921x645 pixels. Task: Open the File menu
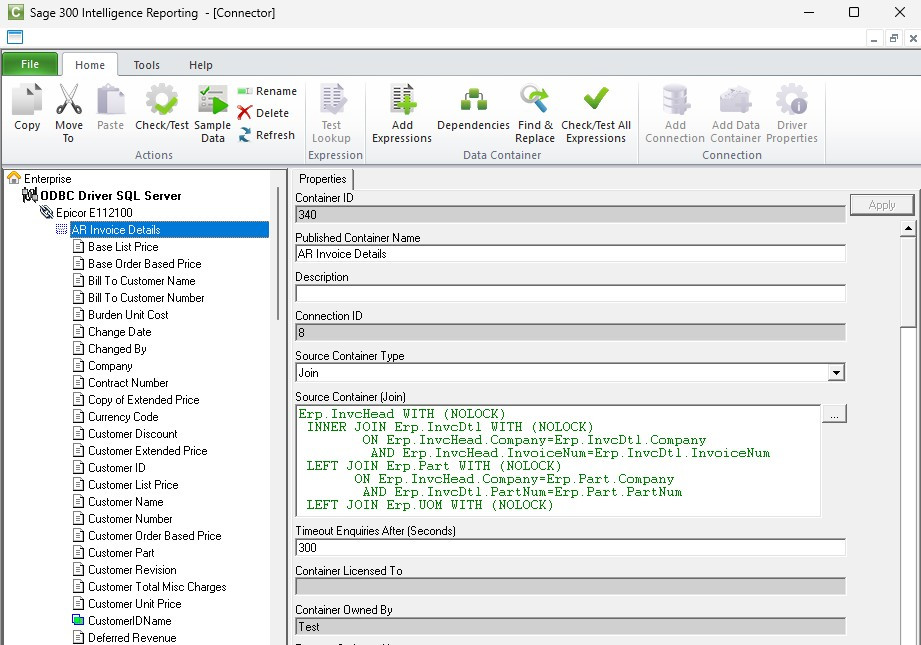(x=30, y=64)
